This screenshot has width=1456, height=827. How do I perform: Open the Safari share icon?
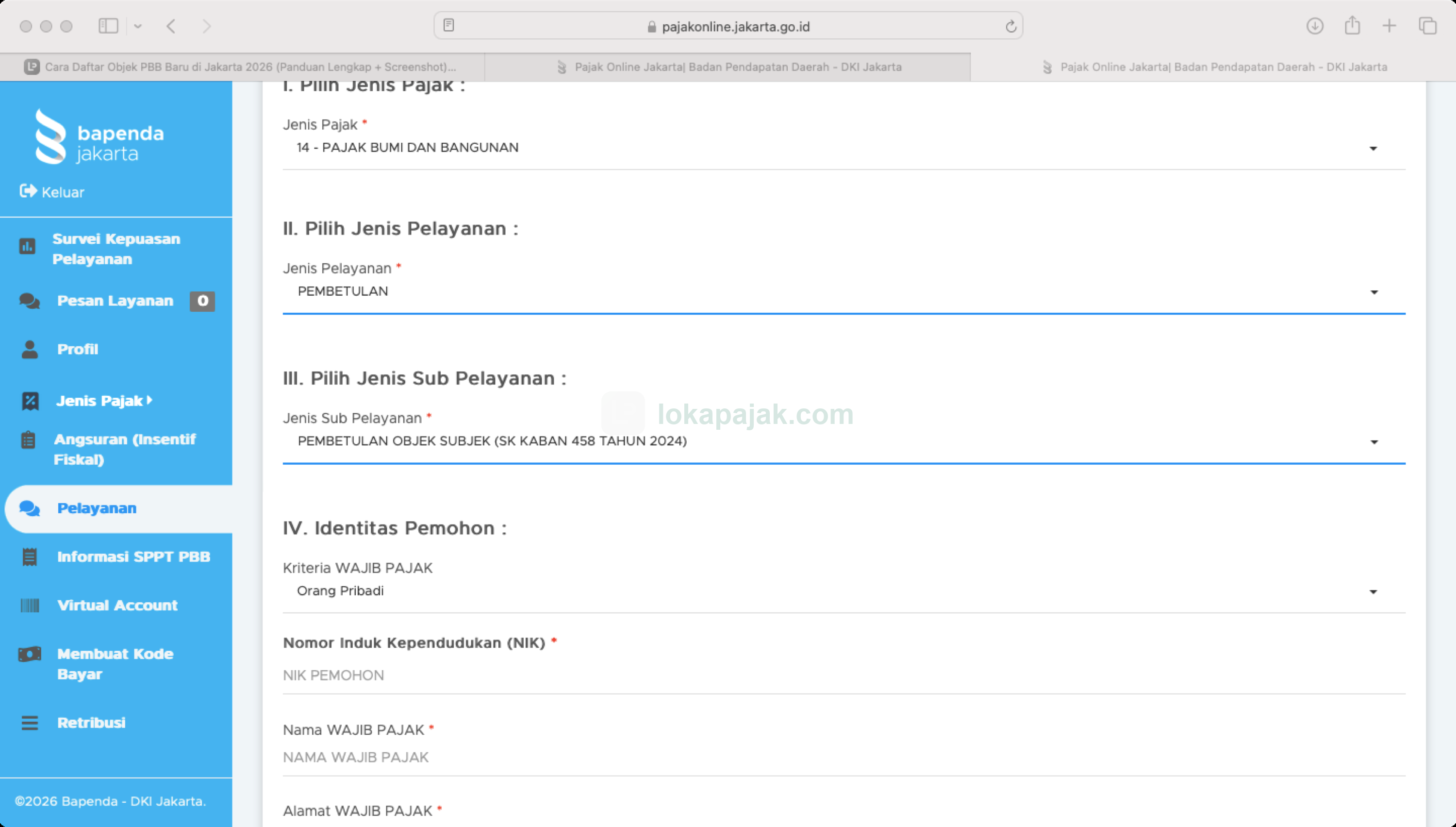tap(1352, 26)
